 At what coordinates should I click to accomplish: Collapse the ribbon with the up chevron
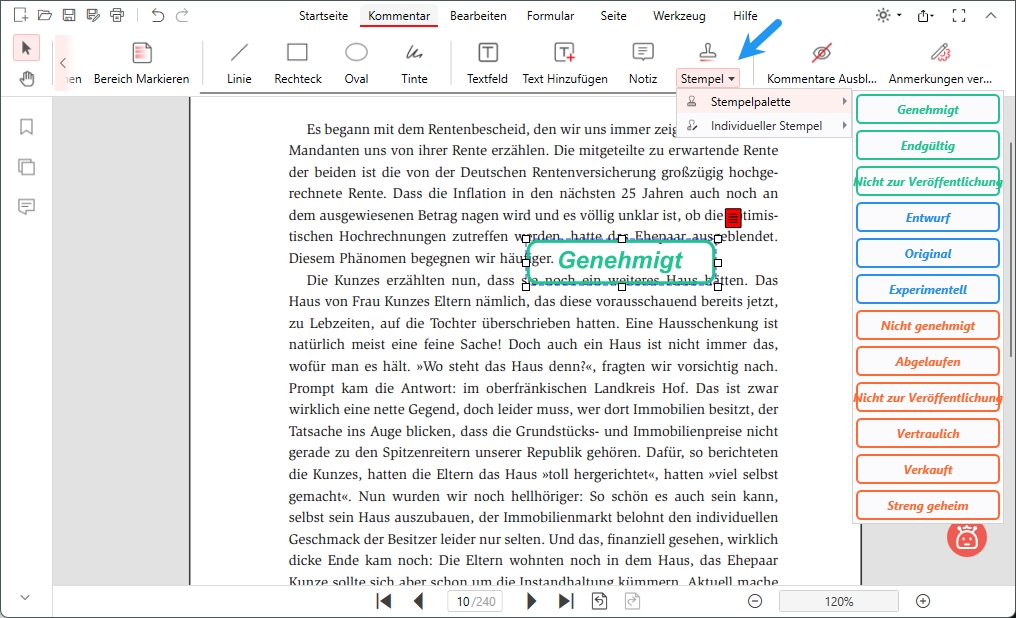(x=991, y=15)
